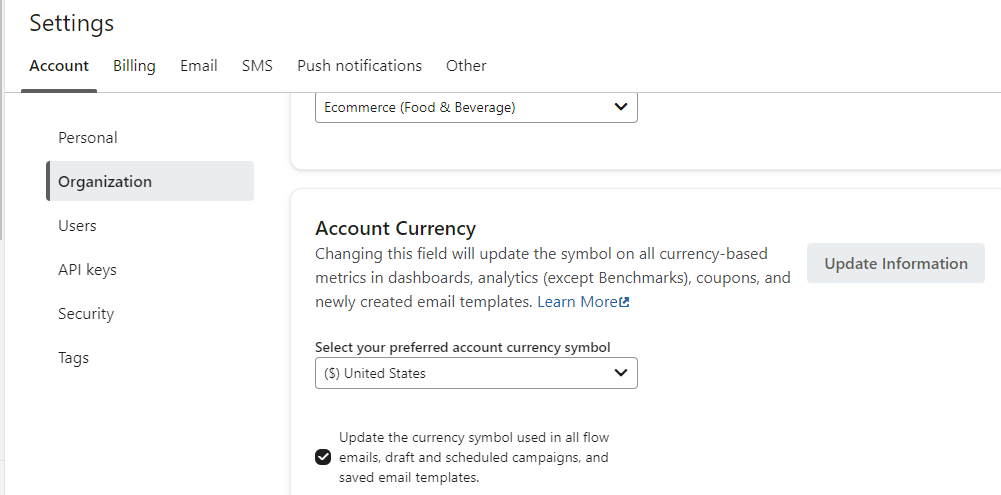1001x495 pixels.
Task: Open the Learn More external link icon
Action: coord(625,302)
